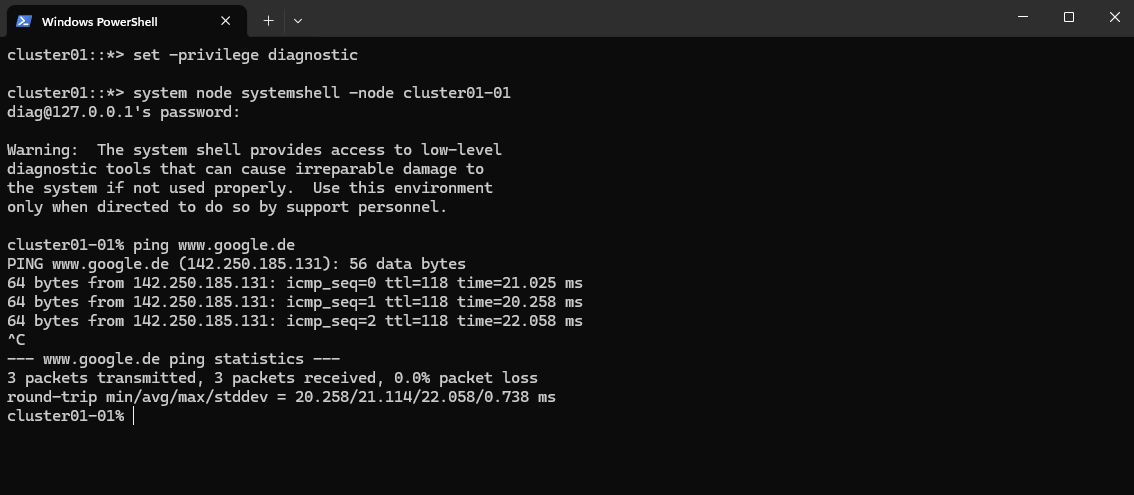This screenshot has height=495, width=1134.
Task: Click the icmp_seq=2 ping reply line
Action: (x=294, y=321)
